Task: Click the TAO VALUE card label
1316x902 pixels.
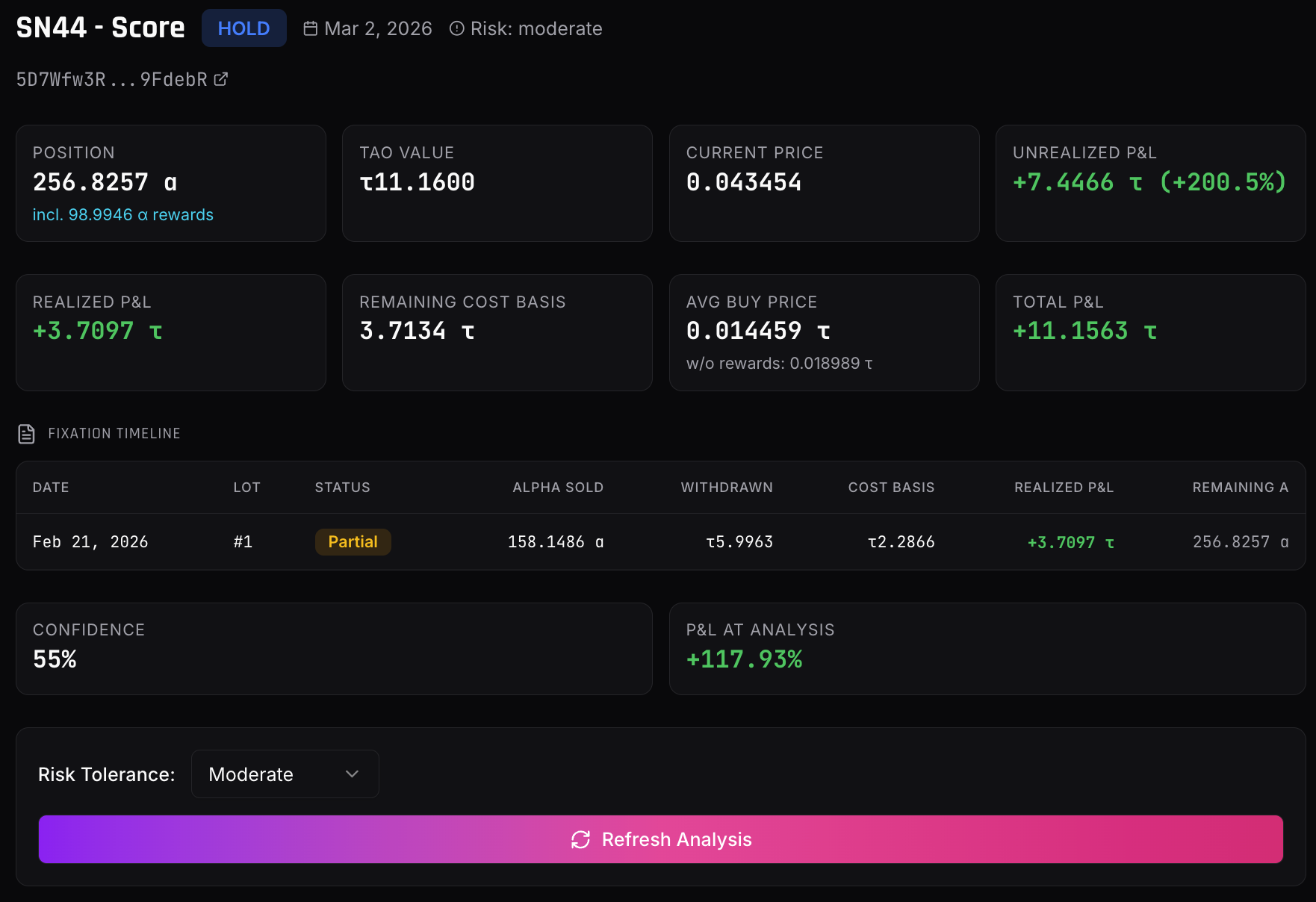Action: coord(406,153)
